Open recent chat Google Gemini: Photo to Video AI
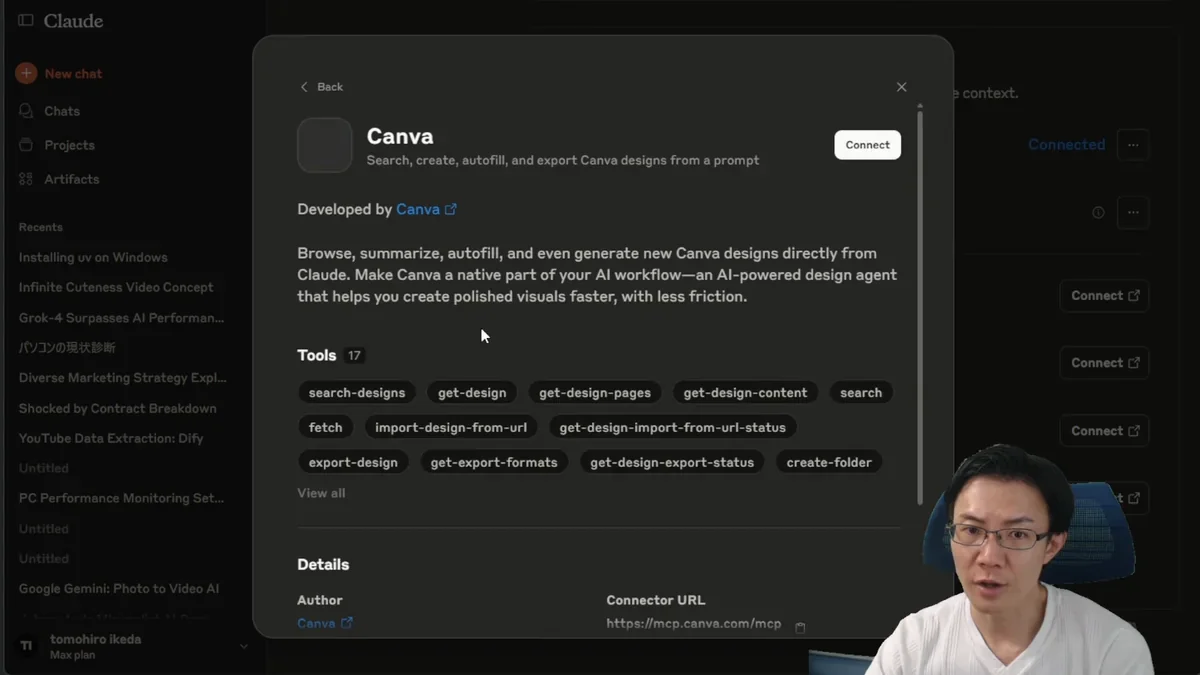The image size is (1200, 675). (118, 589)
